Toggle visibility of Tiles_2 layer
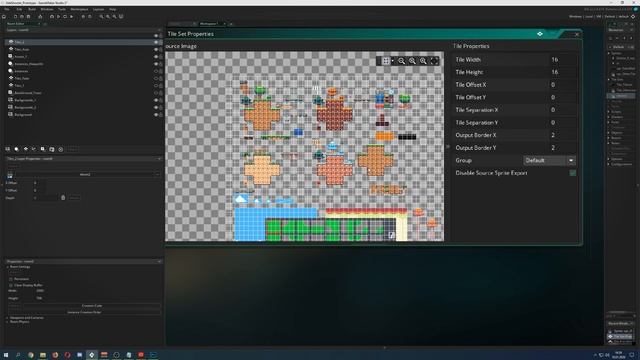Viewport: 640px width, 360px height. point(156,42)
